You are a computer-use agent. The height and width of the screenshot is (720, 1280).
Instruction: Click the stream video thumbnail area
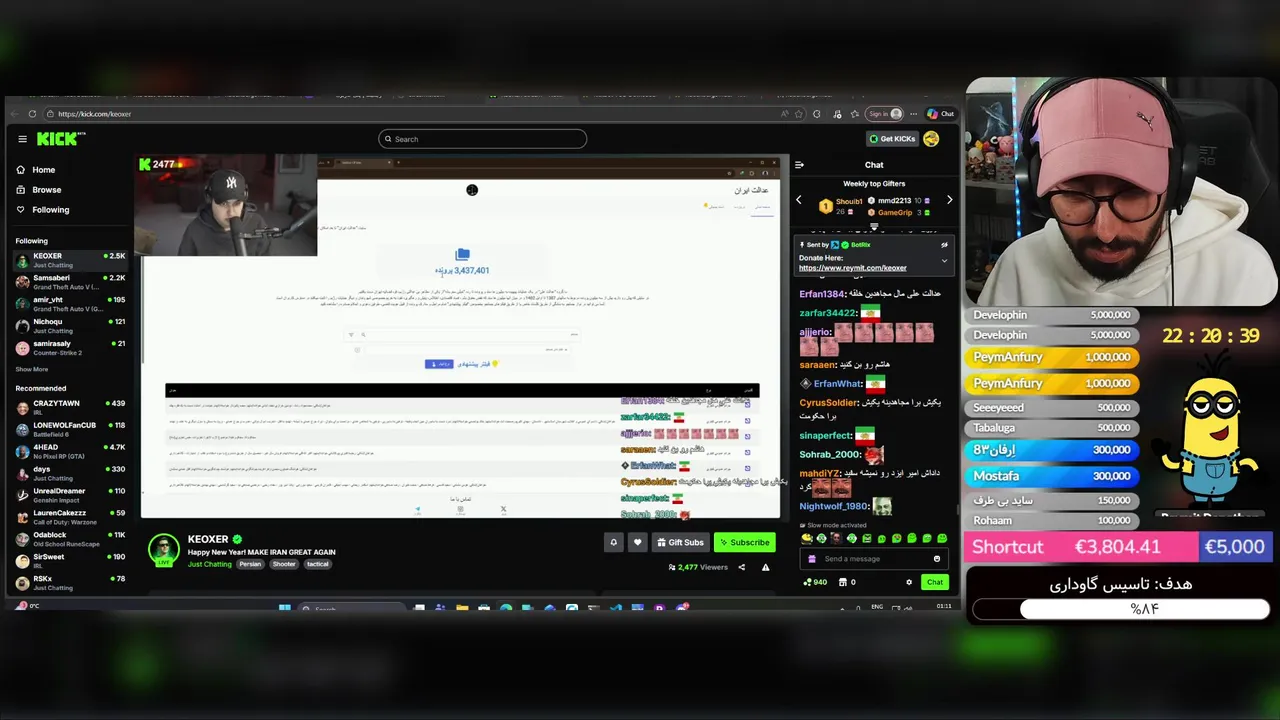[462, 336]
